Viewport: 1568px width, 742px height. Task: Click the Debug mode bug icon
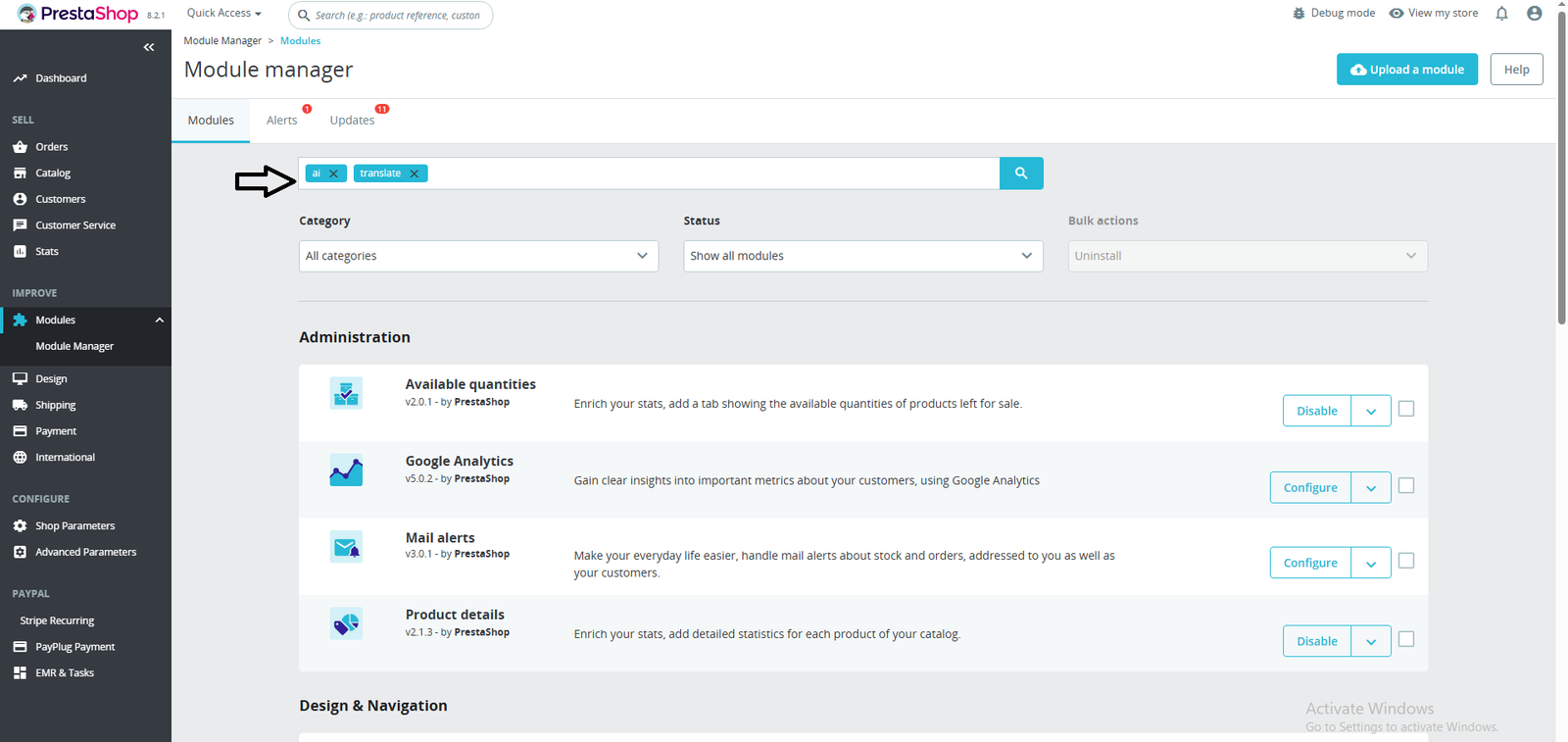coord(1298,14)
